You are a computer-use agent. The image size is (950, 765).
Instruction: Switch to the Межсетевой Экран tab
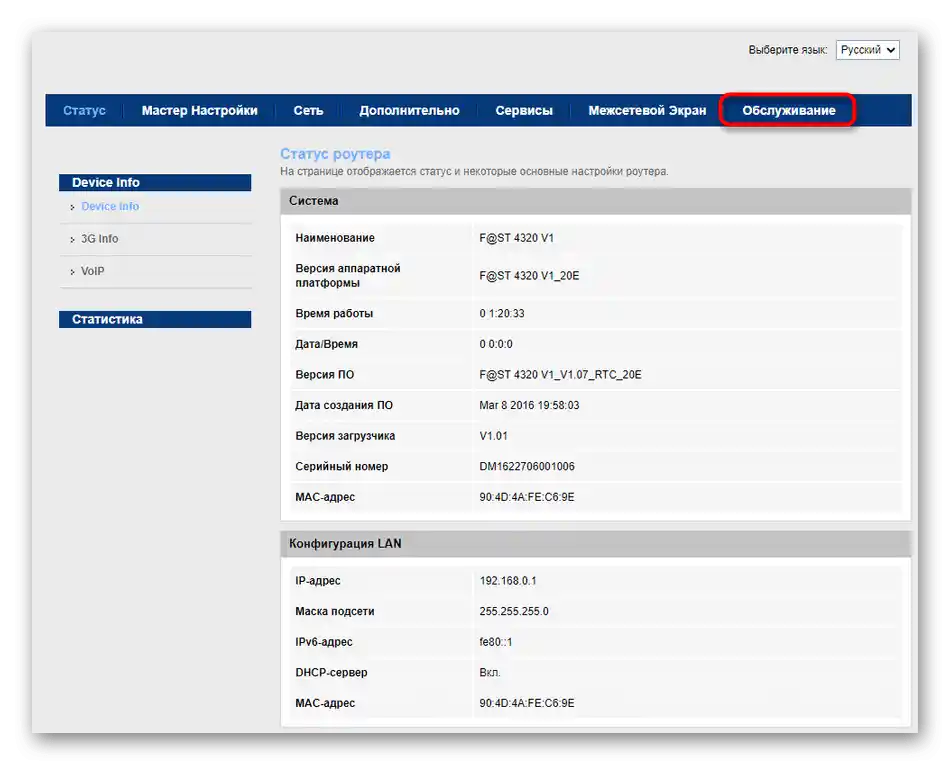click(x=647, y=110)
